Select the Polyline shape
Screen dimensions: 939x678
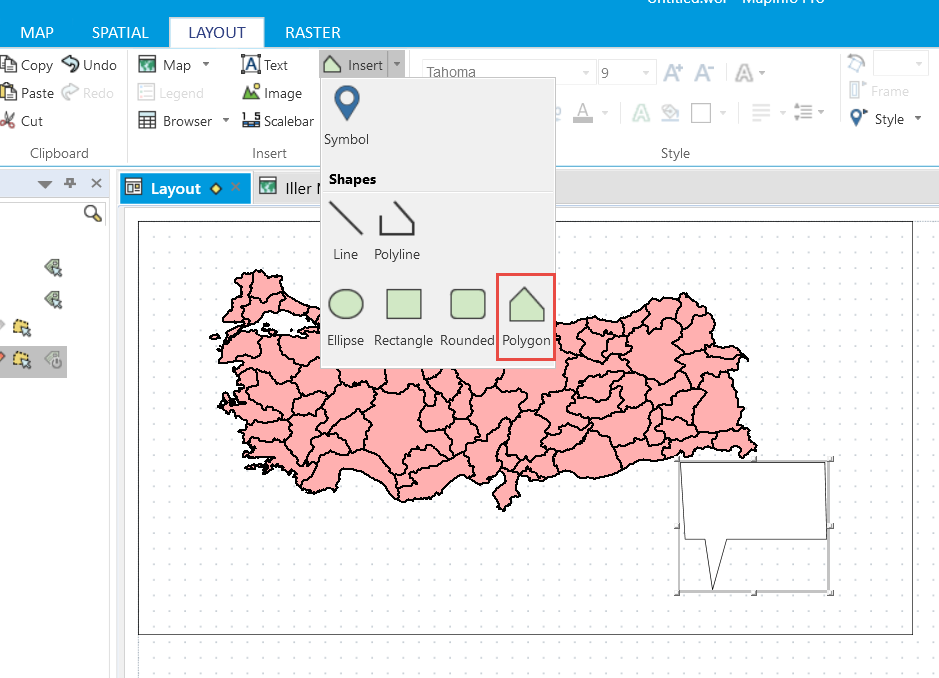coord(396,231)
